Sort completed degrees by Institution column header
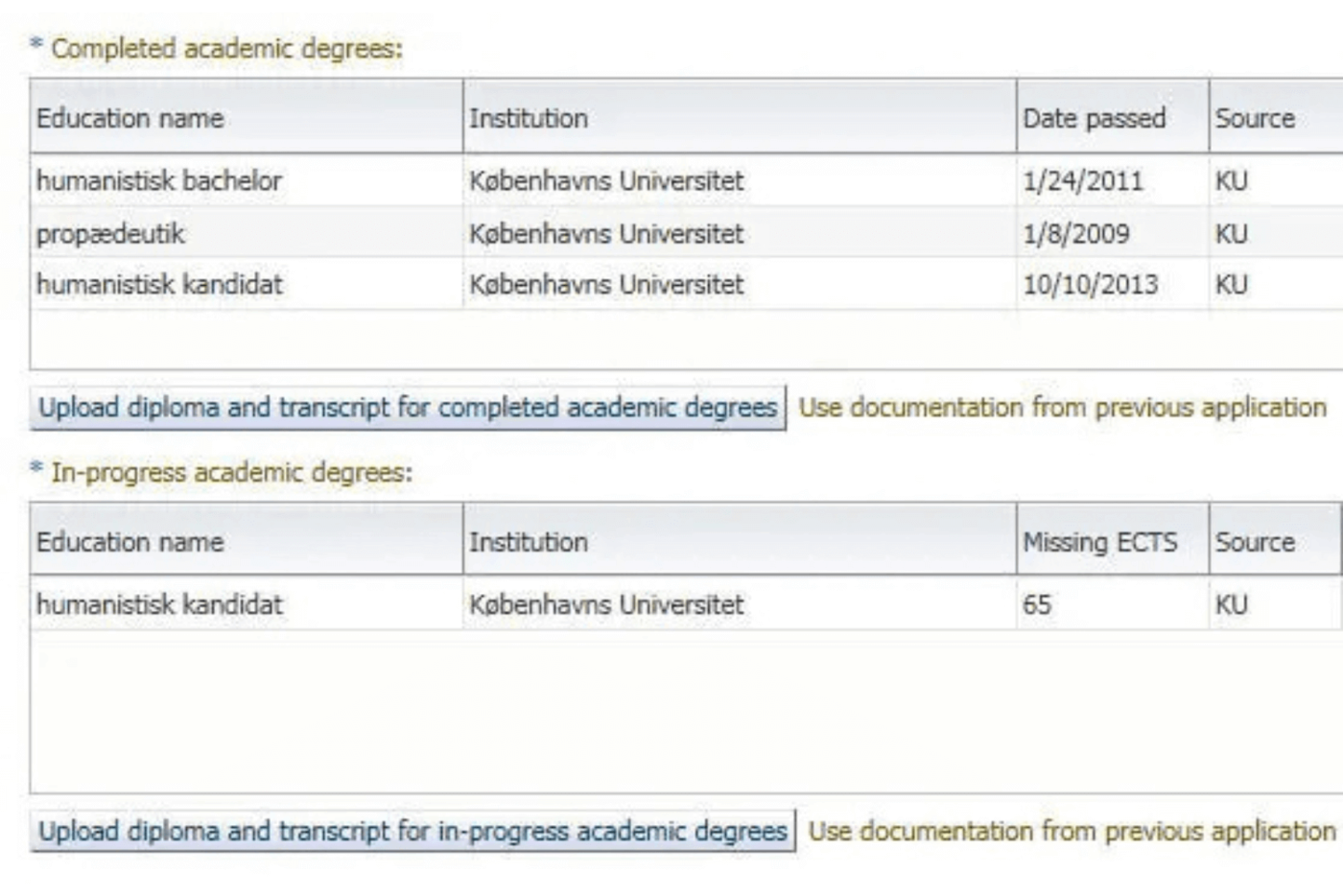The height and width of the screenshot is (896, 1343). [740, 117]
